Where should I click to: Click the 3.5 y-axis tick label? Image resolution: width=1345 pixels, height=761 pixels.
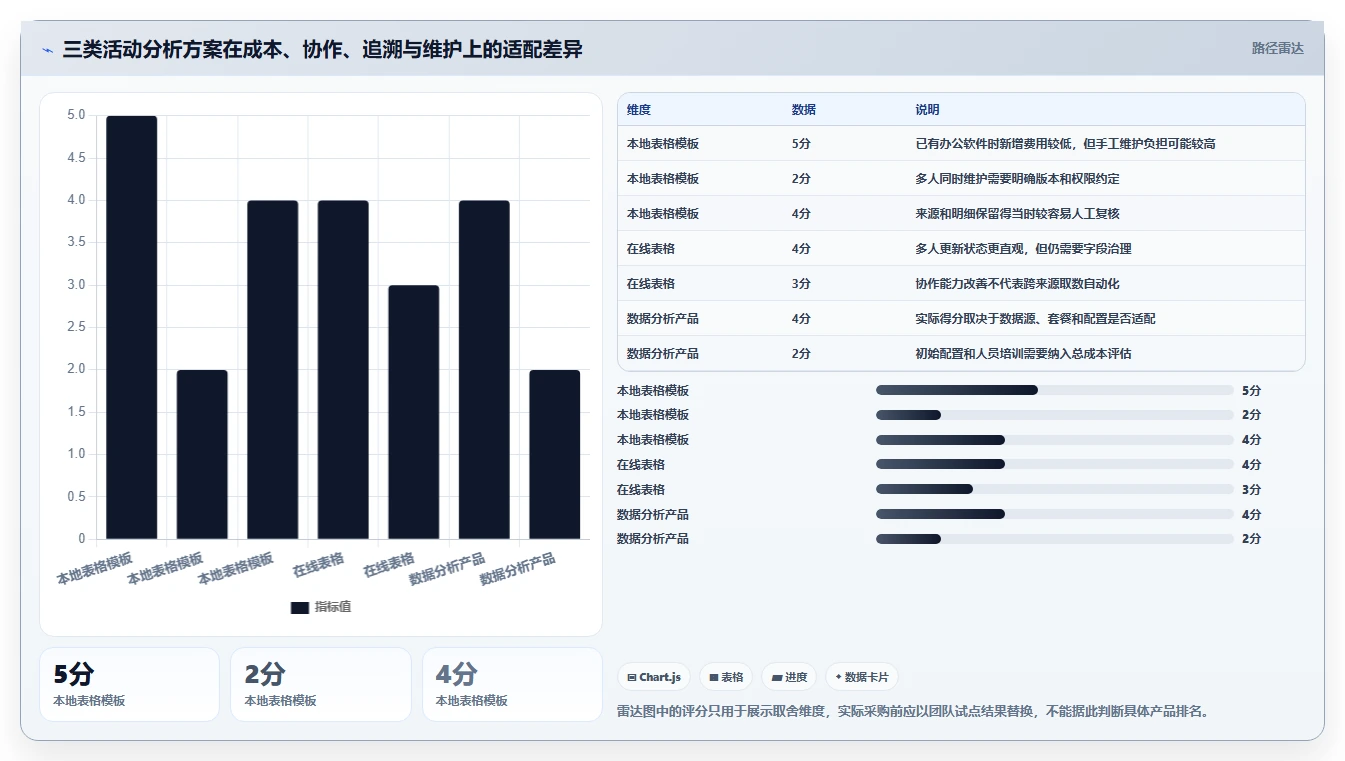point(76,243)
